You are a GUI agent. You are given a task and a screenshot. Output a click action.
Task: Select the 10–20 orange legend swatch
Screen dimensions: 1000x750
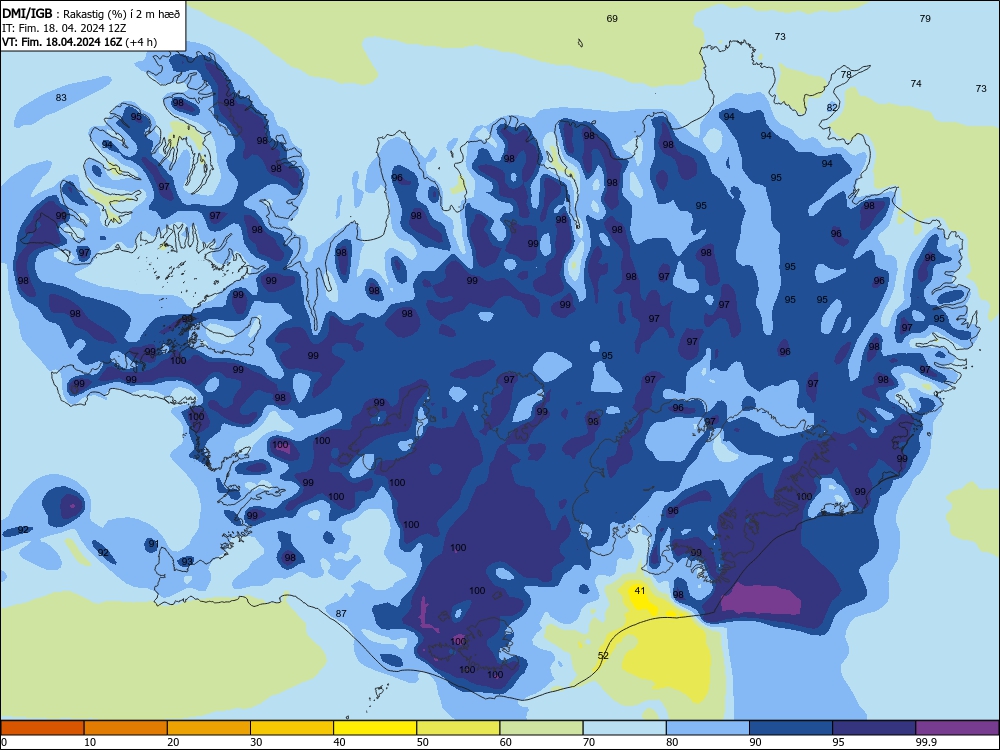tap(126, 728)
